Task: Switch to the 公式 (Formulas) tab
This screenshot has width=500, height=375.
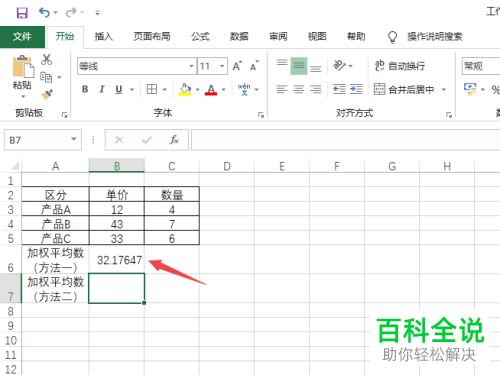Action: pyautogui.click(x=200, y=36)
